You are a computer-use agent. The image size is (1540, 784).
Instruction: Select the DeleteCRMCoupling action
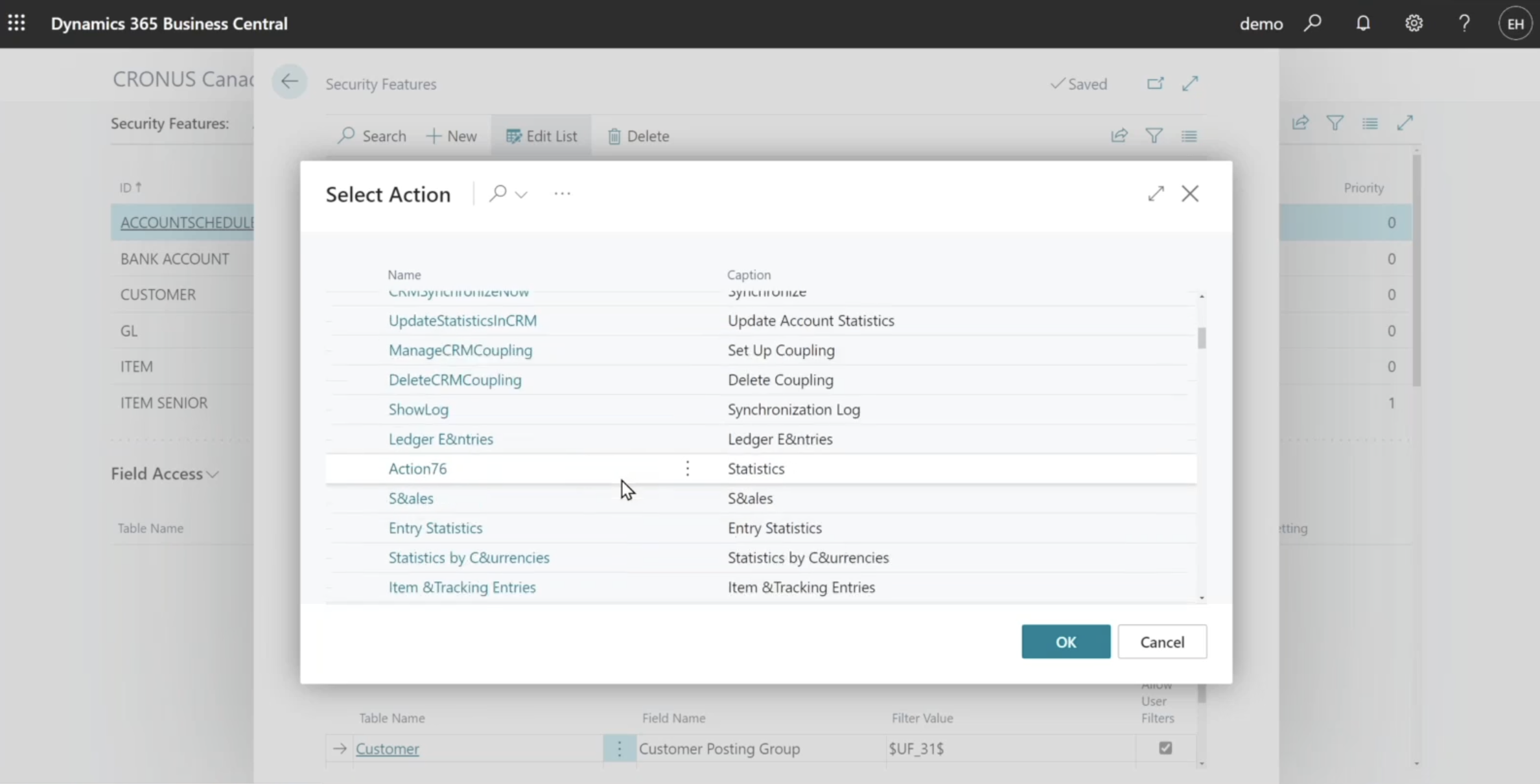pyautogui.click(x=455, y=380)
